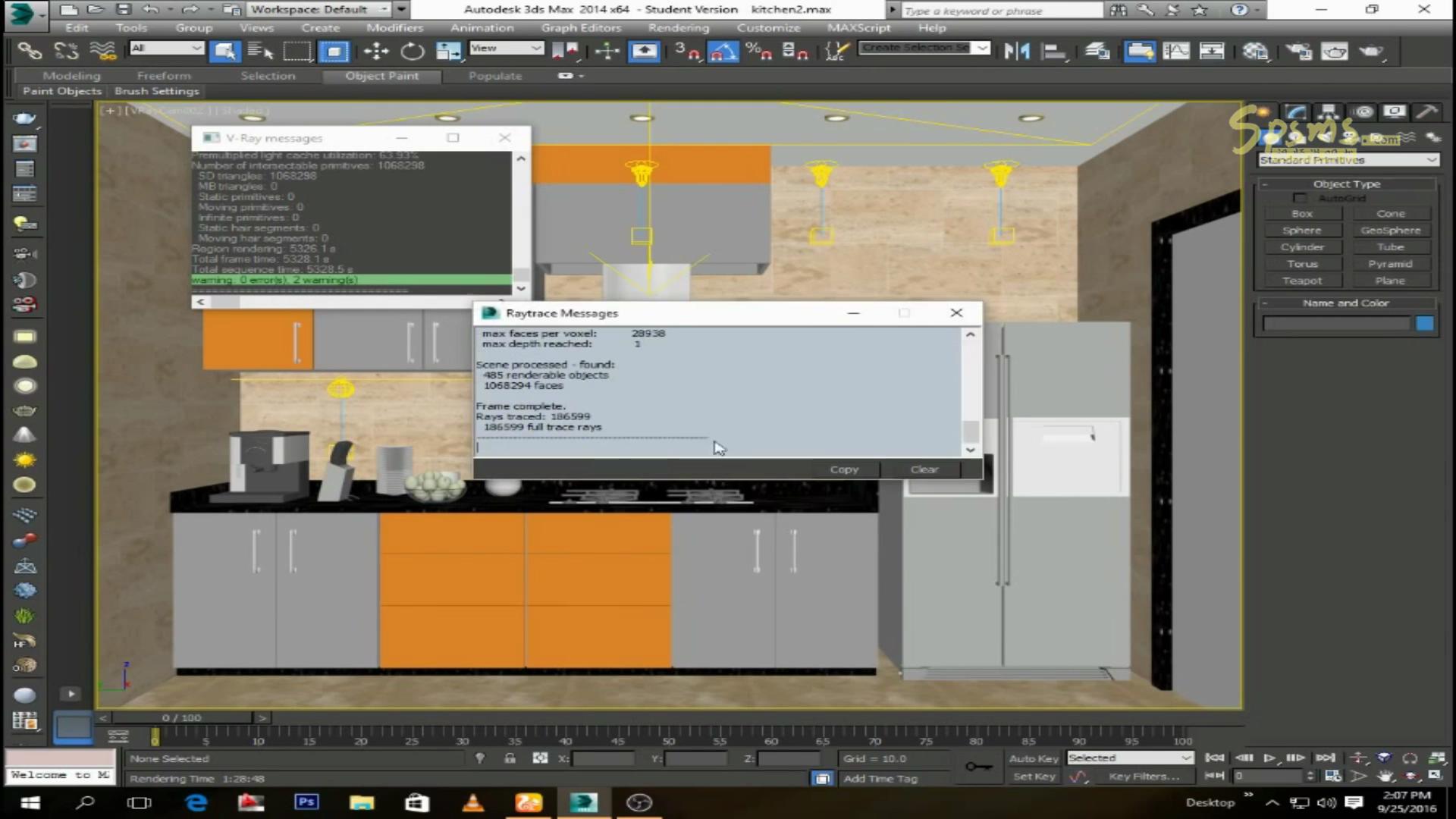The height and width of the screenshot is (819, 1456).
Task: Click the blue object color swatch
Action: click(x=1424, y=324)
